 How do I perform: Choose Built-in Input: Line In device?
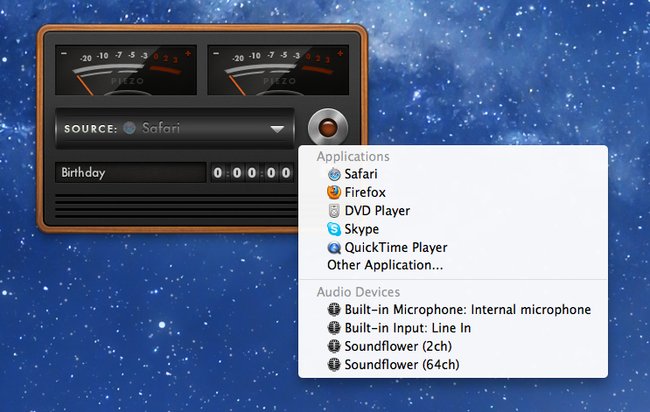click(453, 328)
